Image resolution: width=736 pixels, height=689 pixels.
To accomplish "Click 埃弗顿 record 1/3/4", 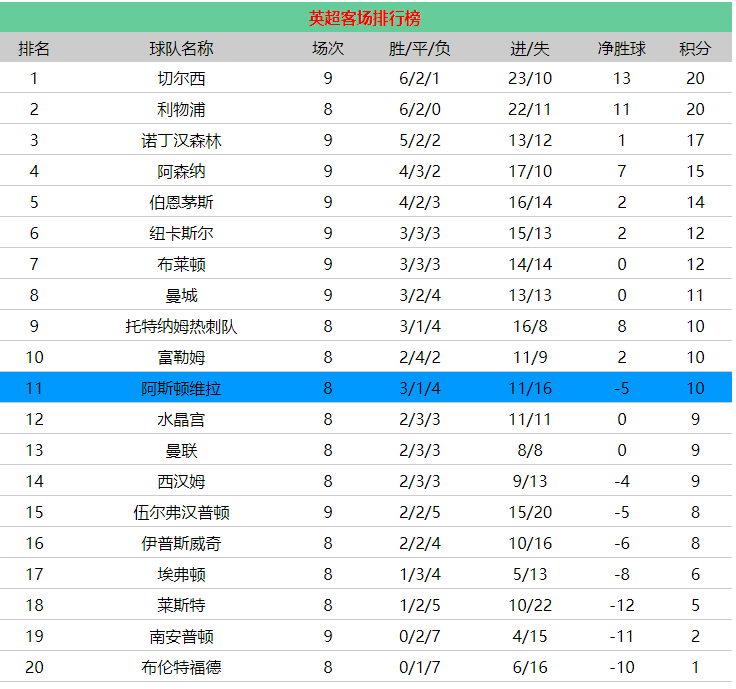I will (x=420, y=574).
